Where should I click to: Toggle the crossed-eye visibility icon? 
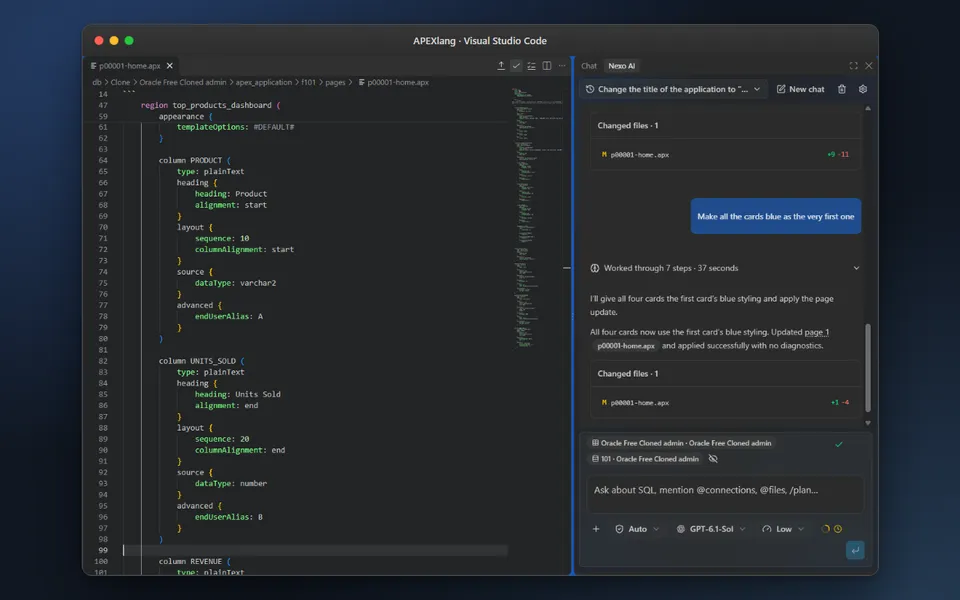713,459
